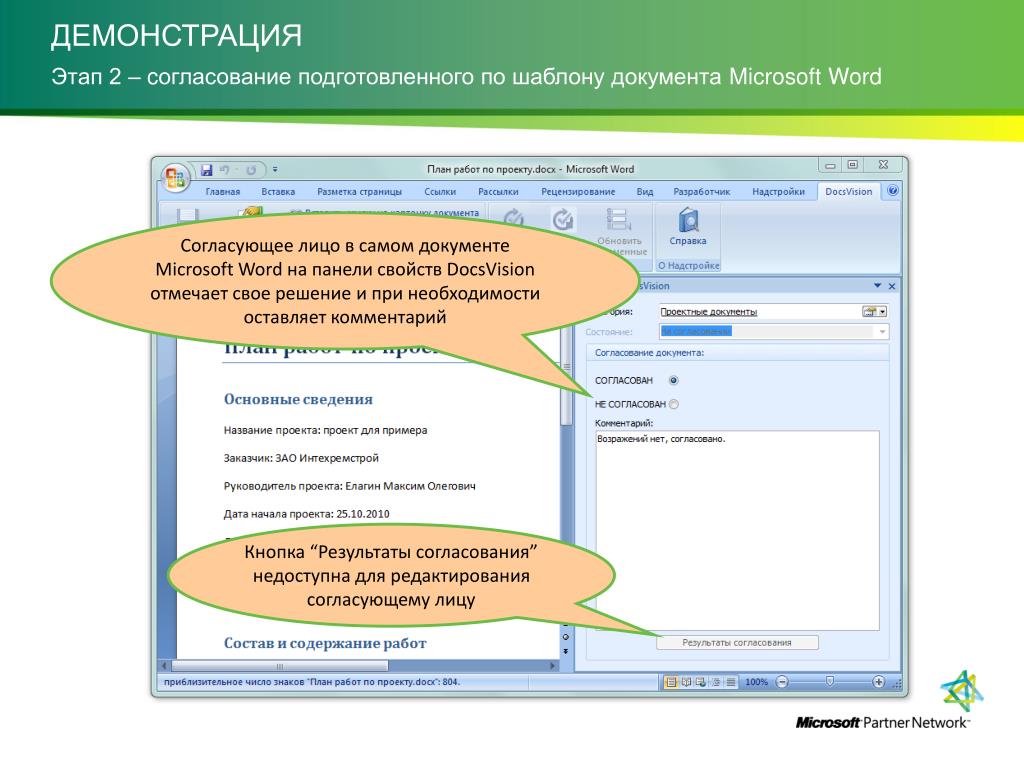The image size is (1024, 768).
Task: Open the Главная ribbon tab
Action: [223, 191]
